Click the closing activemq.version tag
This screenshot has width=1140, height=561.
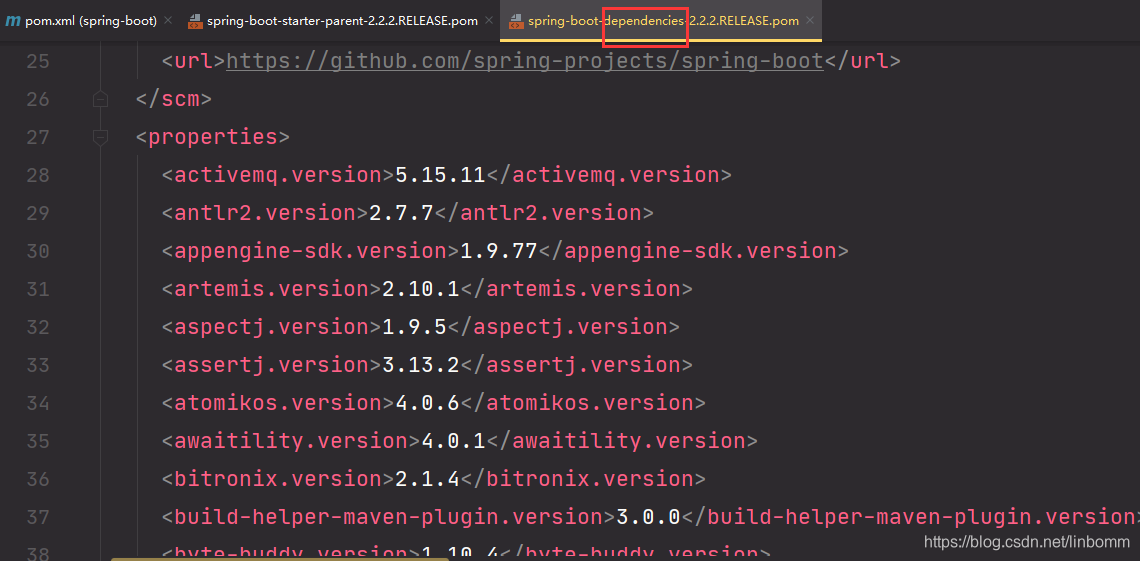(x=609, y=174)
